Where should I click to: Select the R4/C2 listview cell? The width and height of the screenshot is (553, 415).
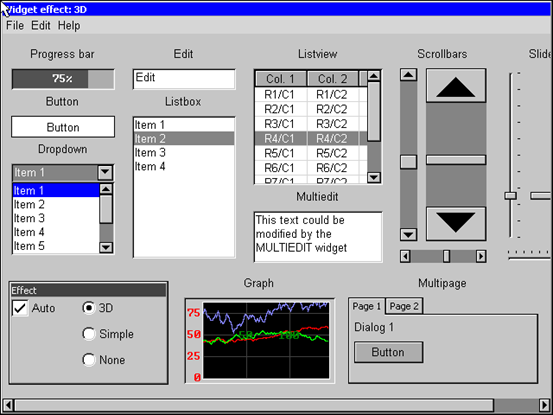(332, 139)
